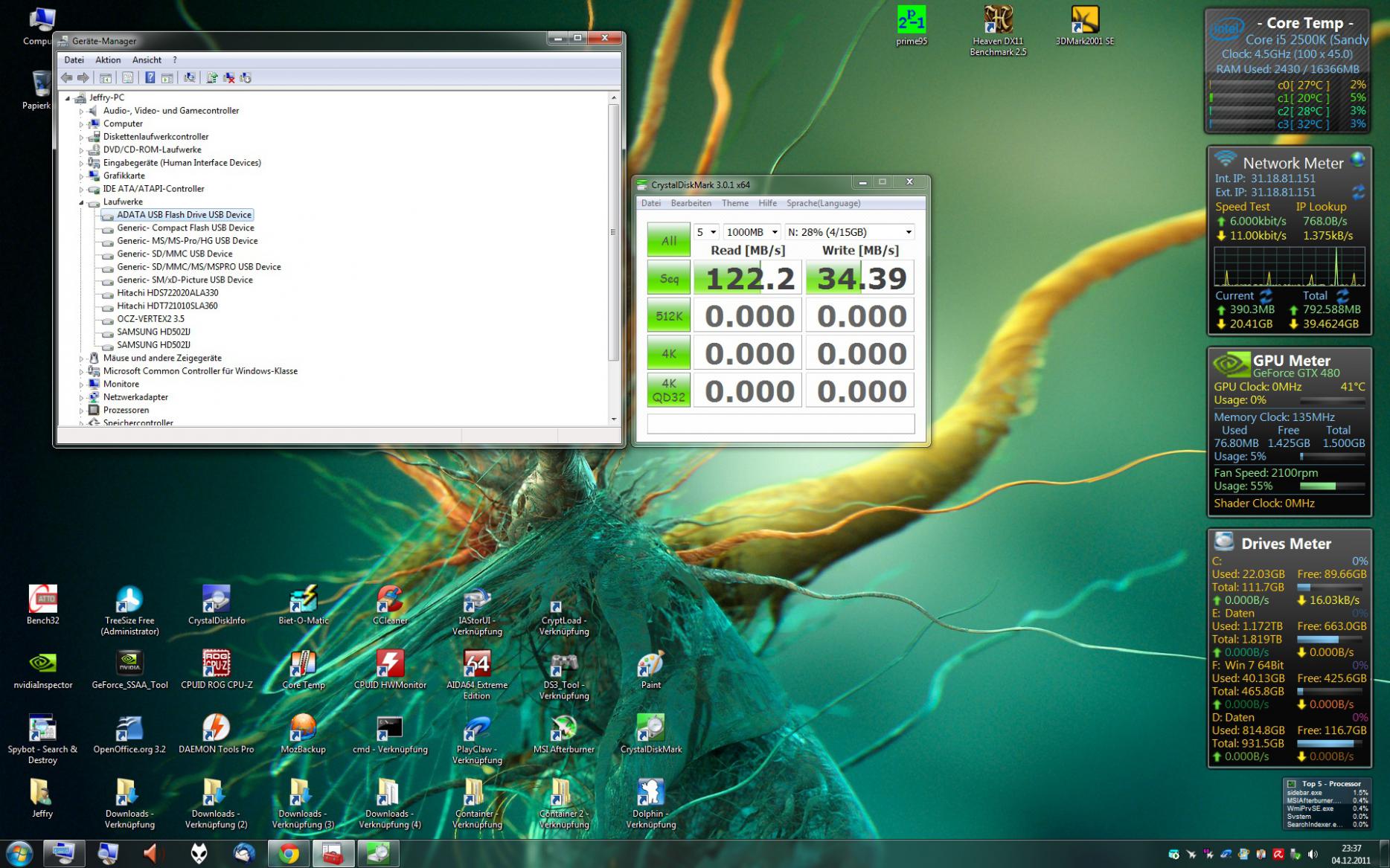Open Datei menu in Geräte-Manager
This screenshot has height=868, width=1390.
click(74, 60)
